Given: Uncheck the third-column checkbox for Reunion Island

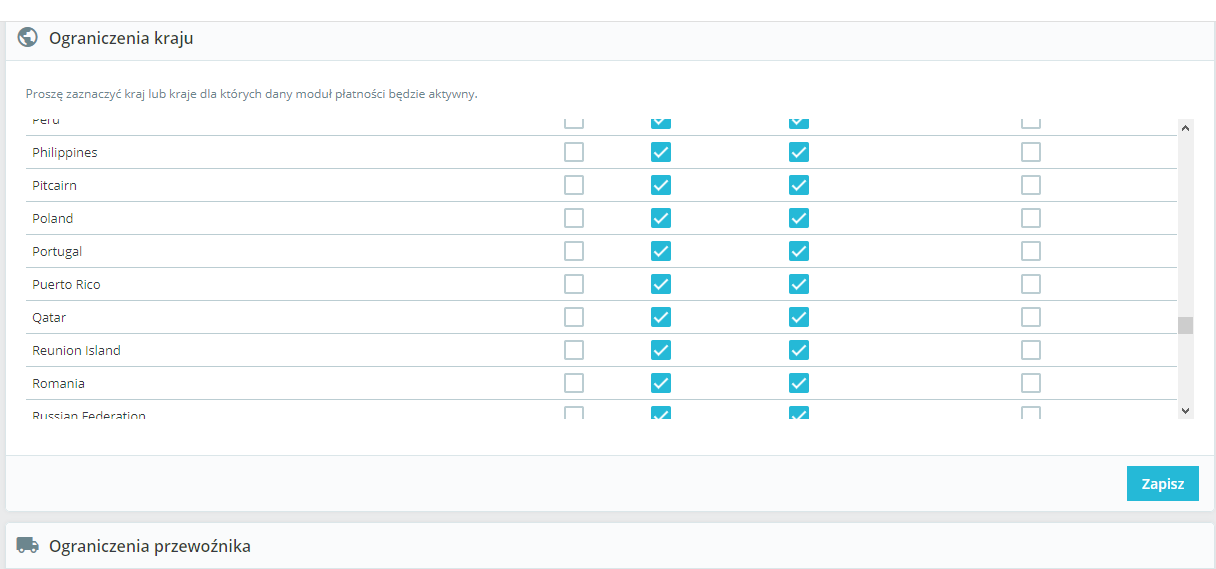Looking at the screenshot, I should click(799, 350).
